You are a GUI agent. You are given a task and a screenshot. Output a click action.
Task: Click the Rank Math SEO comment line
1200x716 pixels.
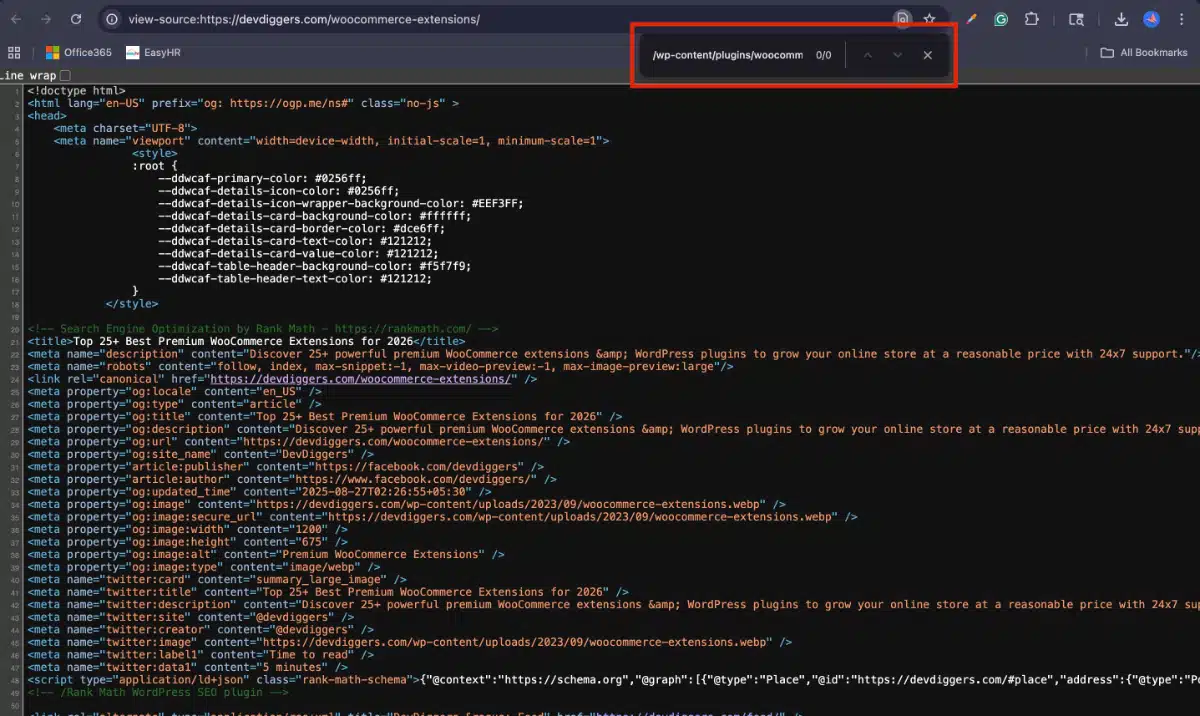coord(263,329)
